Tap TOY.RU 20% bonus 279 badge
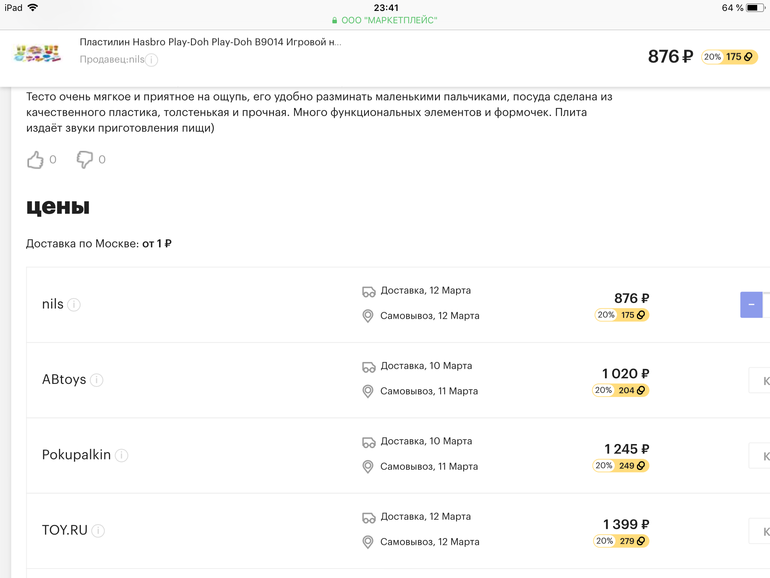This screenshot has height=578, width=770. click(x=621, y=541)
